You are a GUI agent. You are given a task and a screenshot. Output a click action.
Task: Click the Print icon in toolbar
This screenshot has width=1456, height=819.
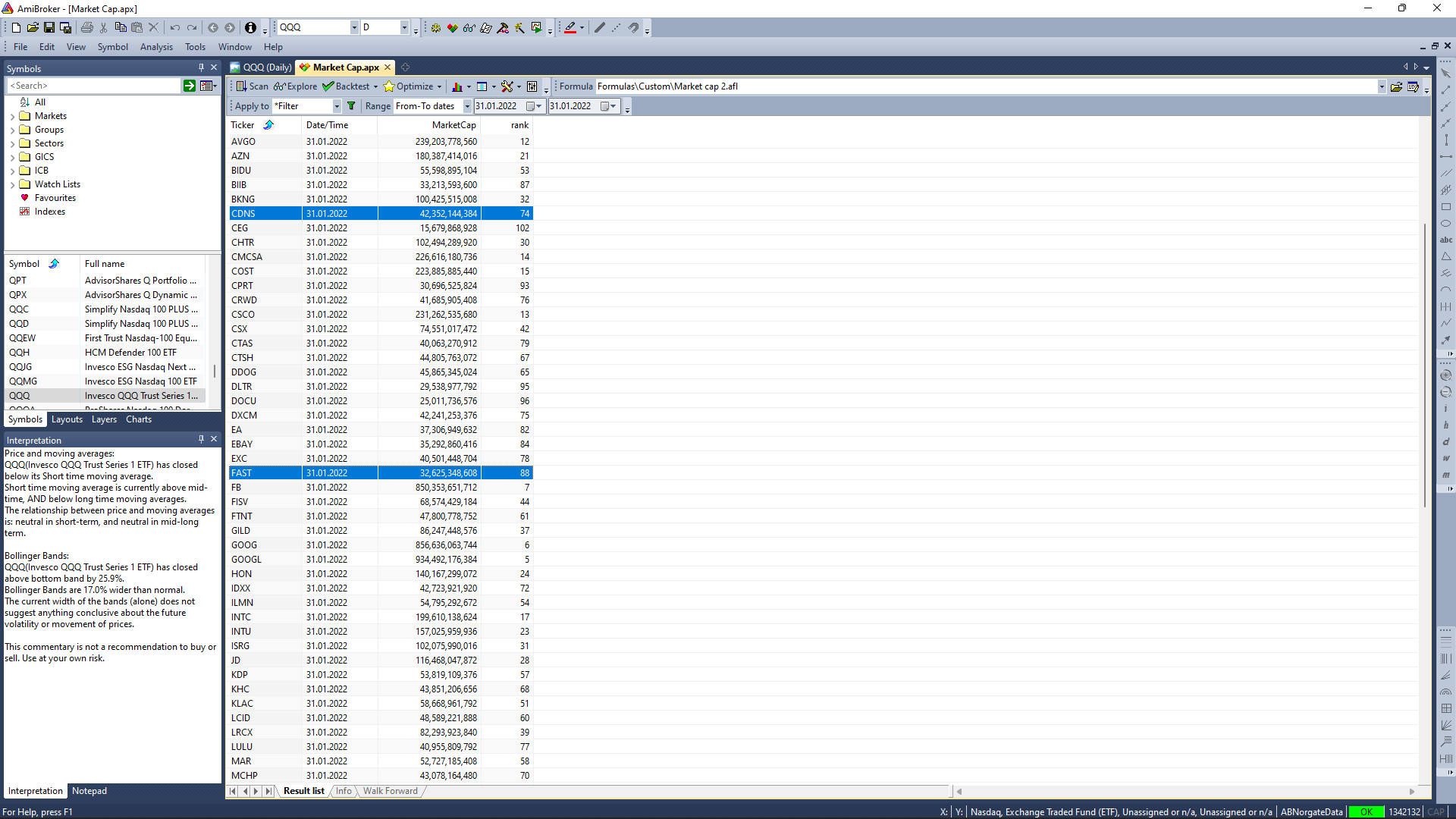pos(87,27)
